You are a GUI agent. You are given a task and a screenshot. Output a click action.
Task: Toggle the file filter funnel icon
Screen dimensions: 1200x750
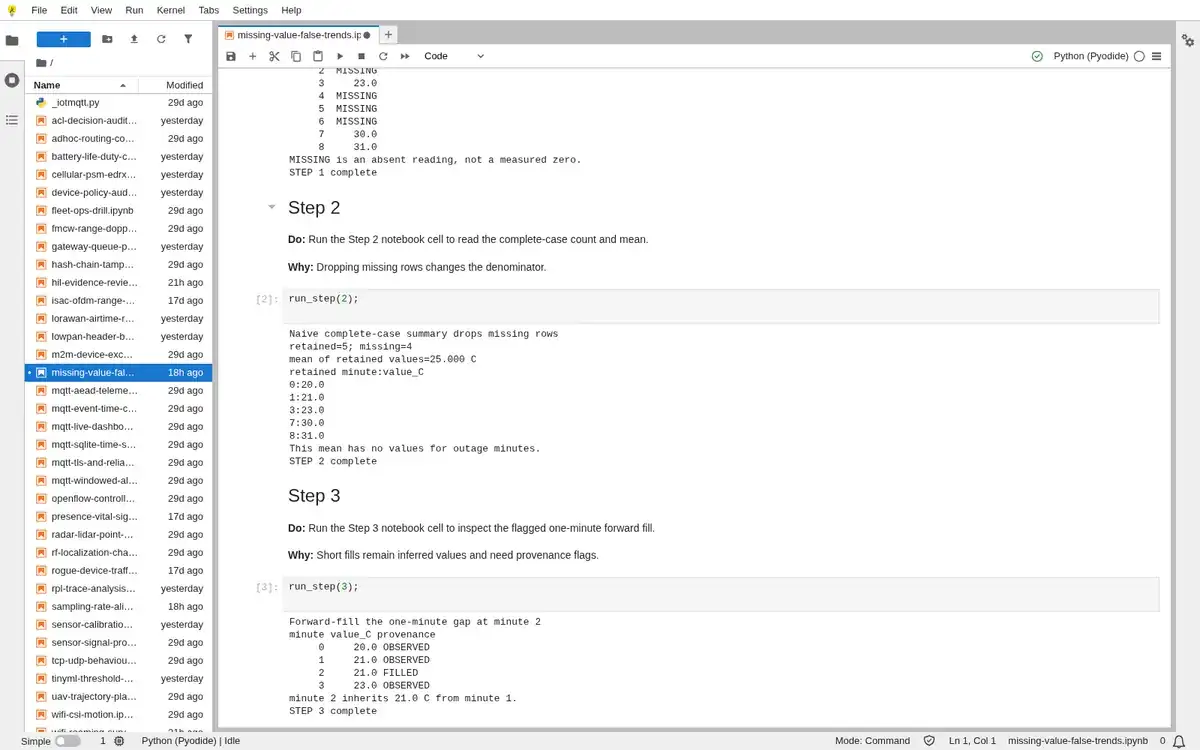tap(188, 39)
